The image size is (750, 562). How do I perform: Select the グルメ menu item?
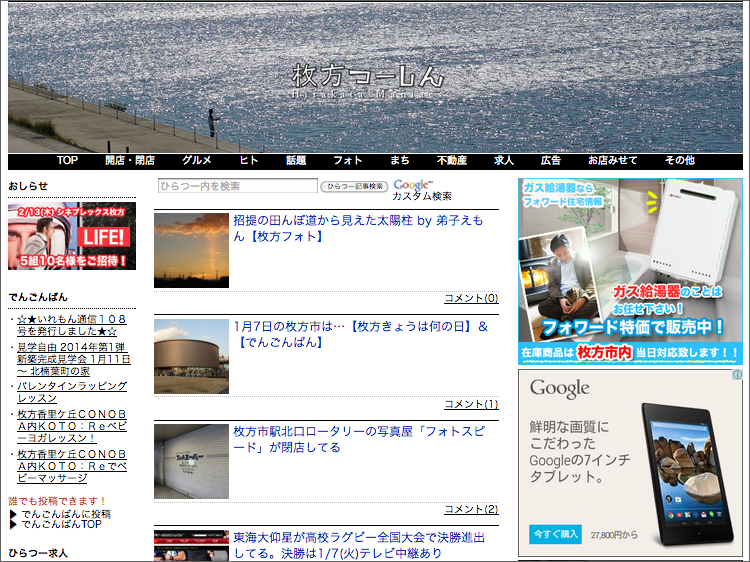(197, 161)
